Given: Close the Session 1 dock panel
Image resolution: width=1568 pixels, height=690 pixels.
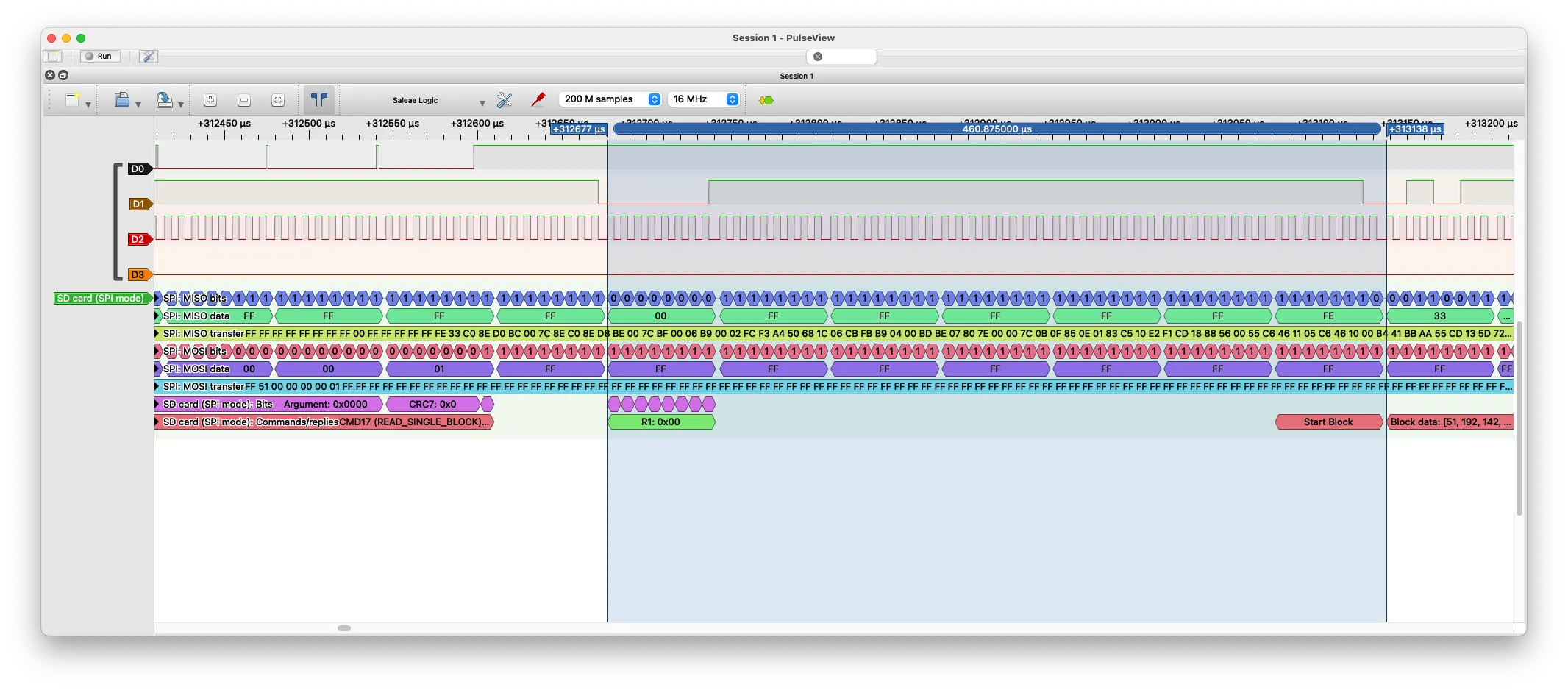Looking at the screenshot, I should tap(50, 75).
